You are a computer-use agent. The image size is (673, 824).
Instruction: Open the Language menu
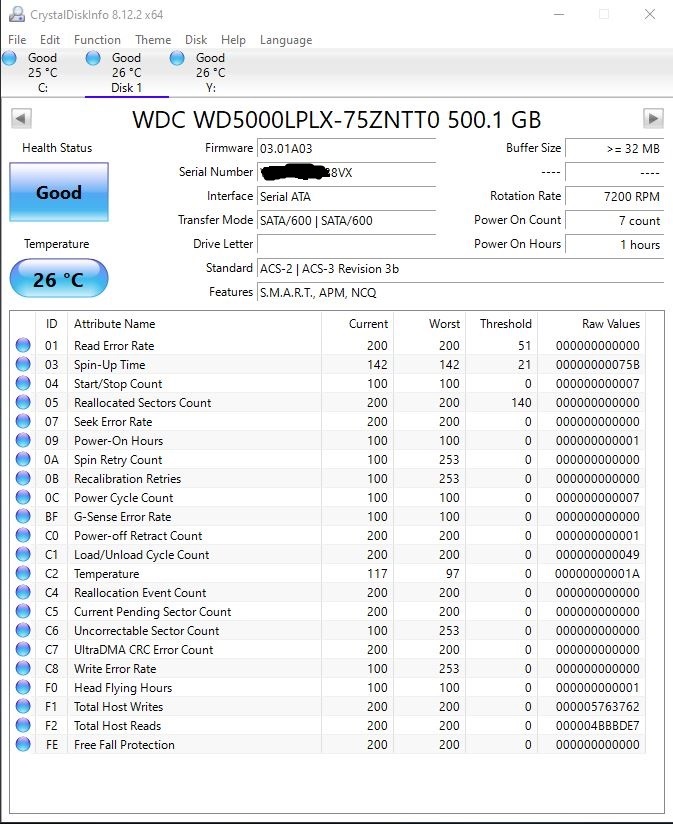click(x=286, y=40)
